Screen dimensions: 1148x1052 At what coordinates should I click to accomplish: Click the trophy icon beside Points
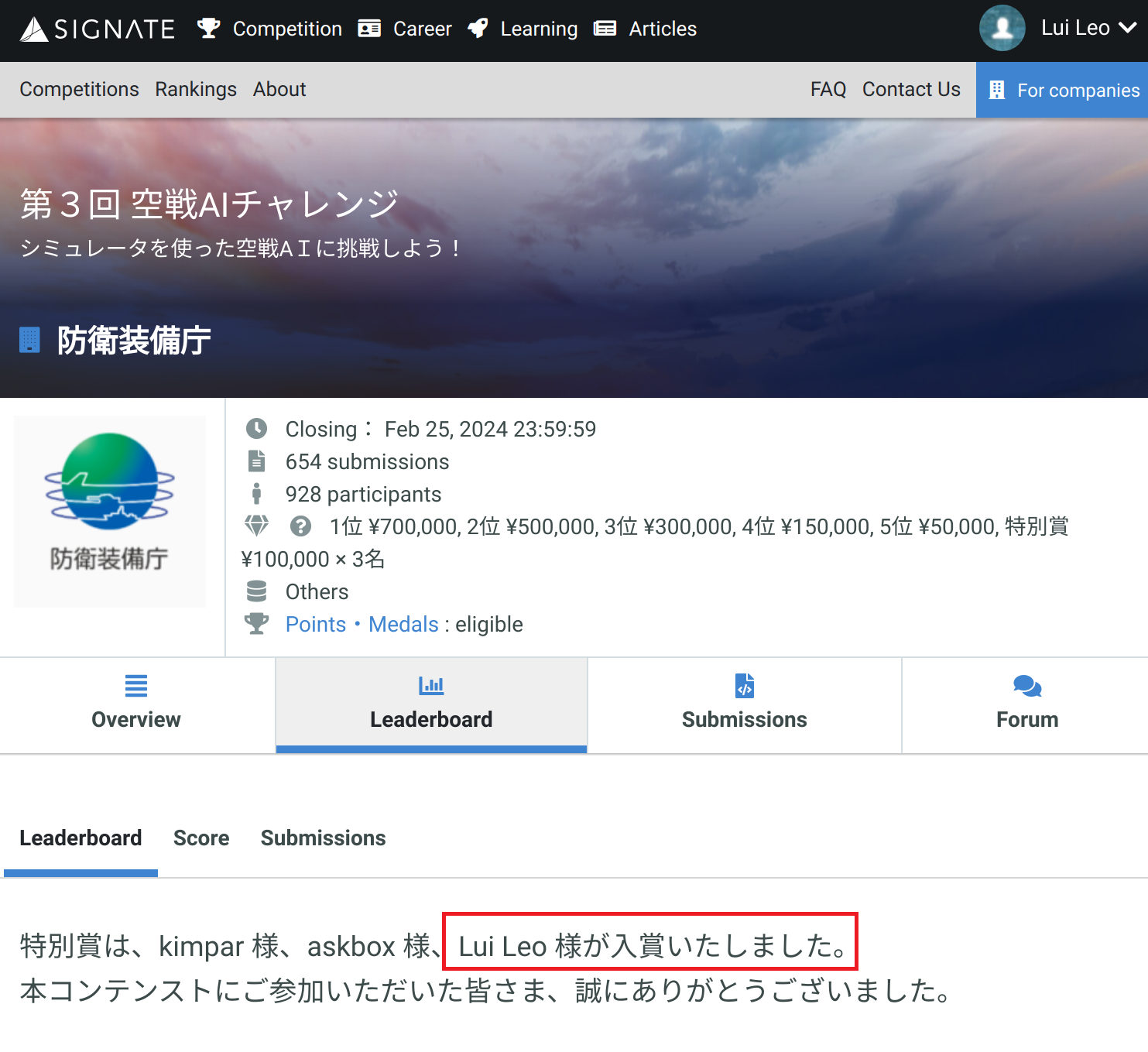256,623
